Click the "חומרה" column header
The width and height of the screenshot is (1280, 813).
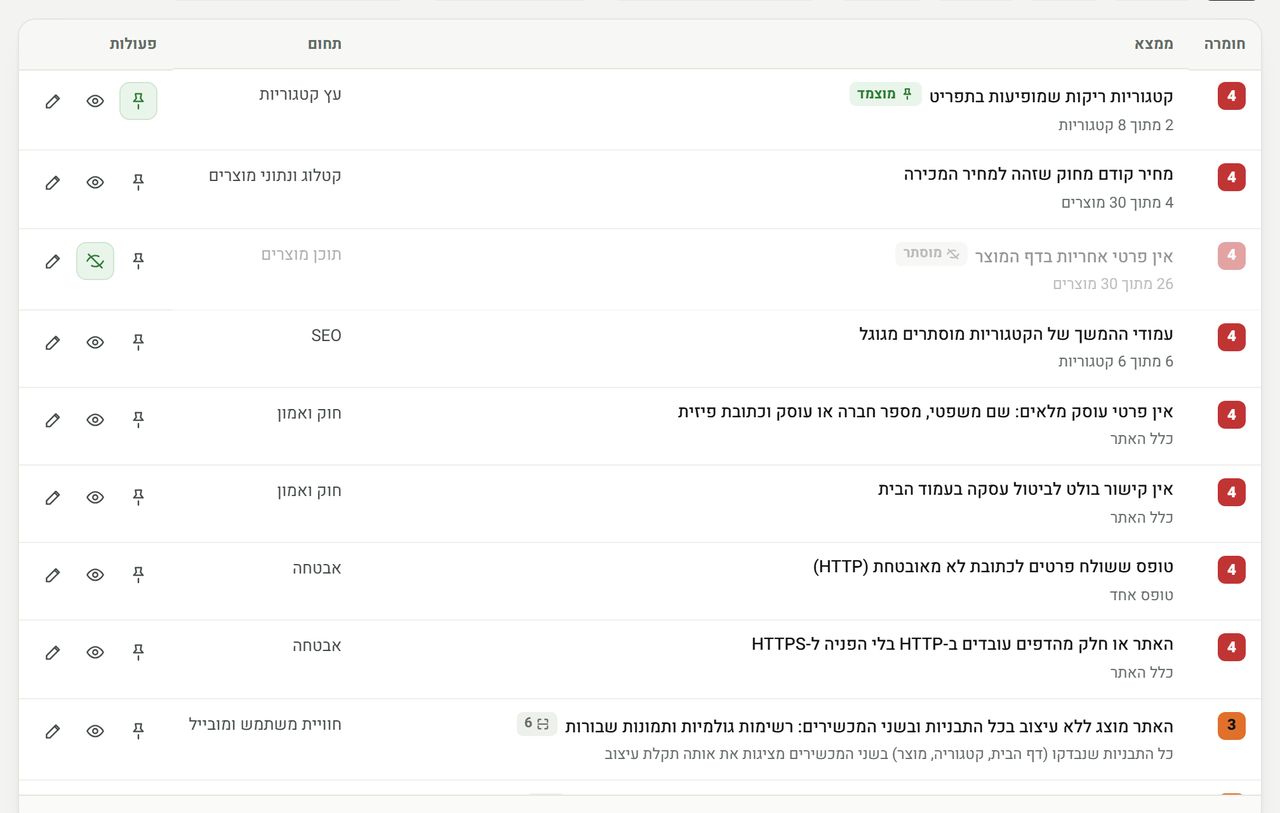[1225, 44]
